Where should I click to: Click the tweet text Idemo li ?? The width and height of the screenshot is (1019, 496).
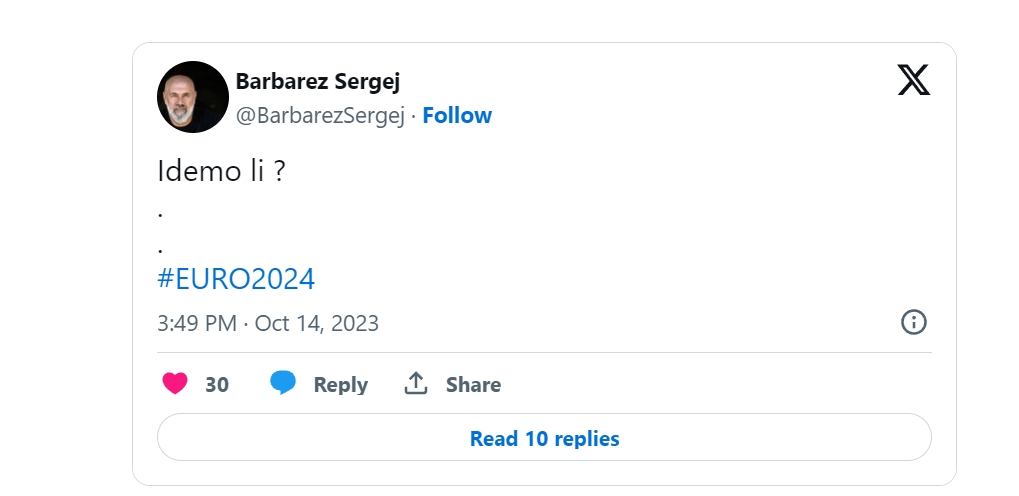click(221, 171)
